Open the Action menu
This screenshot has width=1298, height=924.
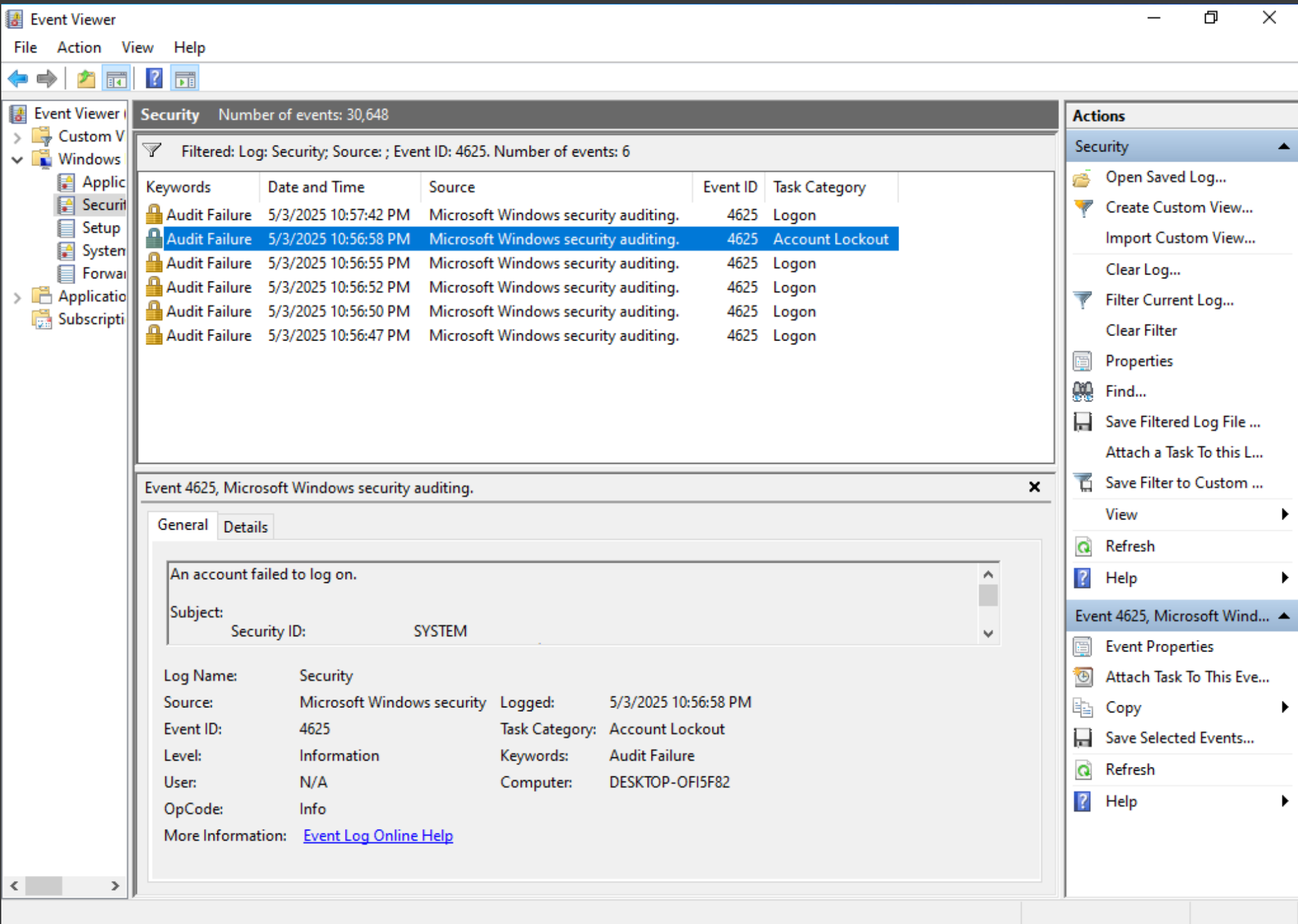click(78, 47)
